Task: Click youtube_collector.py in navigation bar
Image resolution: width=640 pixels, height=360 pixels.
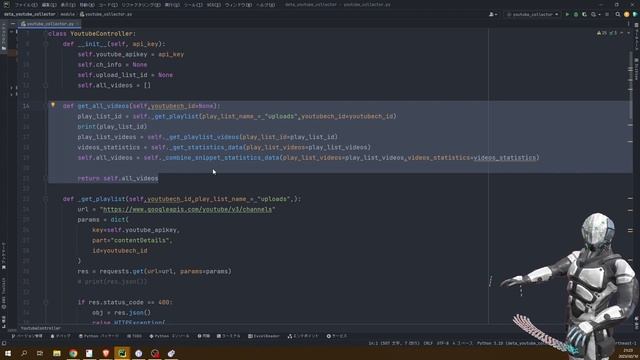Action: [106, 14]
